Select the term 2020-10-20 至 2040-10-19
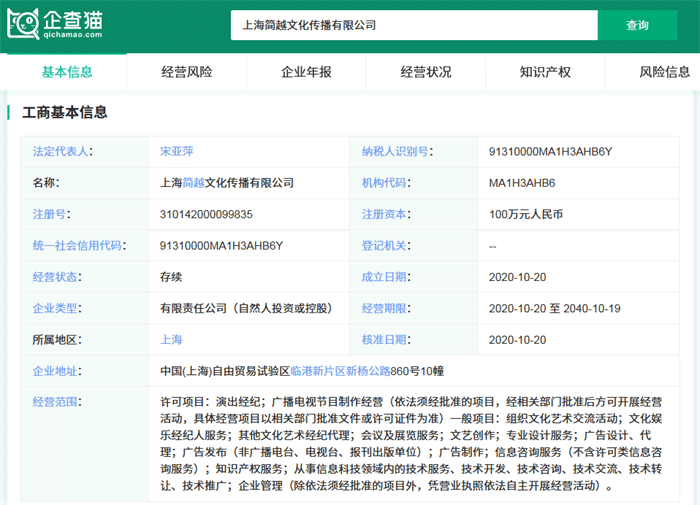This screenshot has height=505, width=700. pyautogui.click(x=554, y=309)
